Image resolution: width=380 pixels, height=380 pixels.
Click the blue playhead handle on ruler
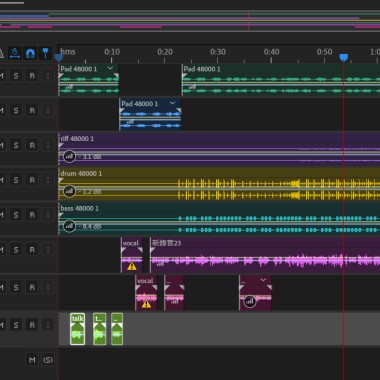click(x=344, y=58)
